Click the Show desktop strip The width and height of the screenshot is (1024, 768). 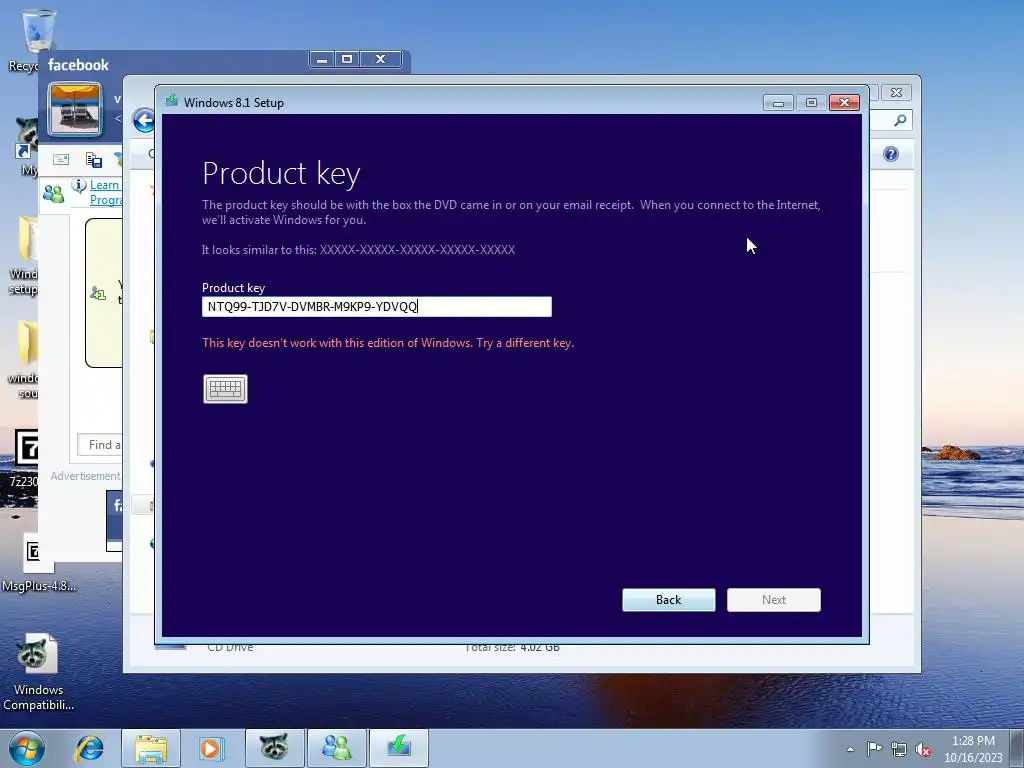(1018, 748)
